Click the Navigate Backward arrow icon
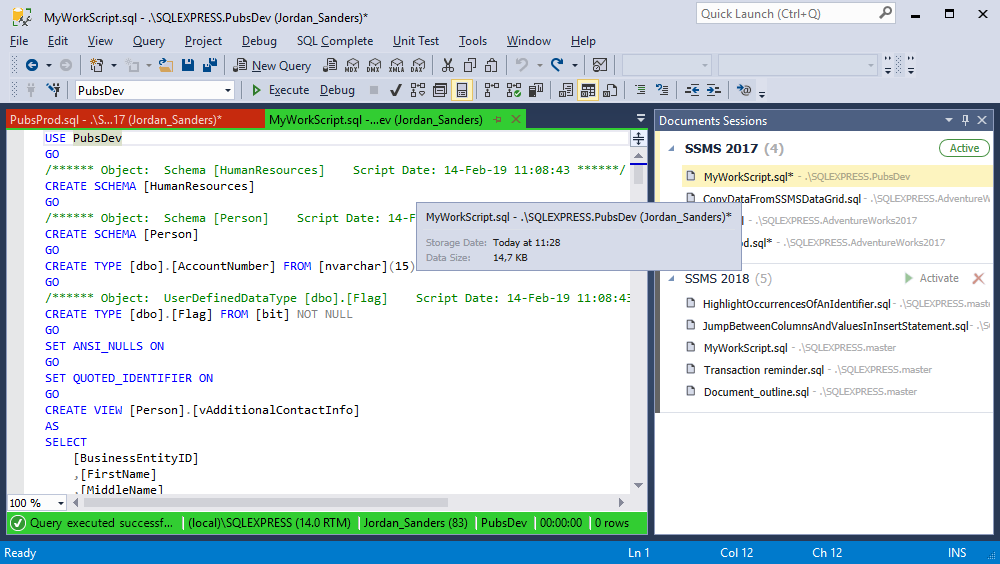The height and width of the screenshot is (564, 1000). 32,65
